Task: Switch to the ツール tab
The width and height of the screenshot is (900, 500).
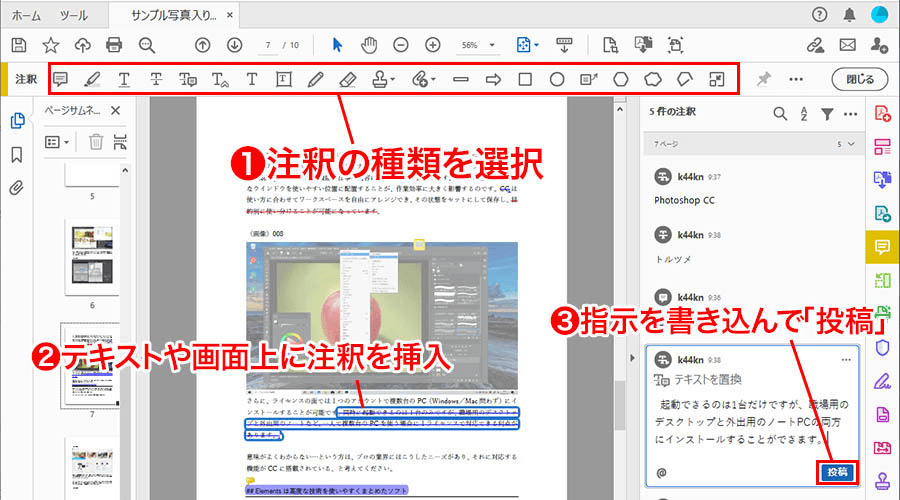Action: (74, 15)
